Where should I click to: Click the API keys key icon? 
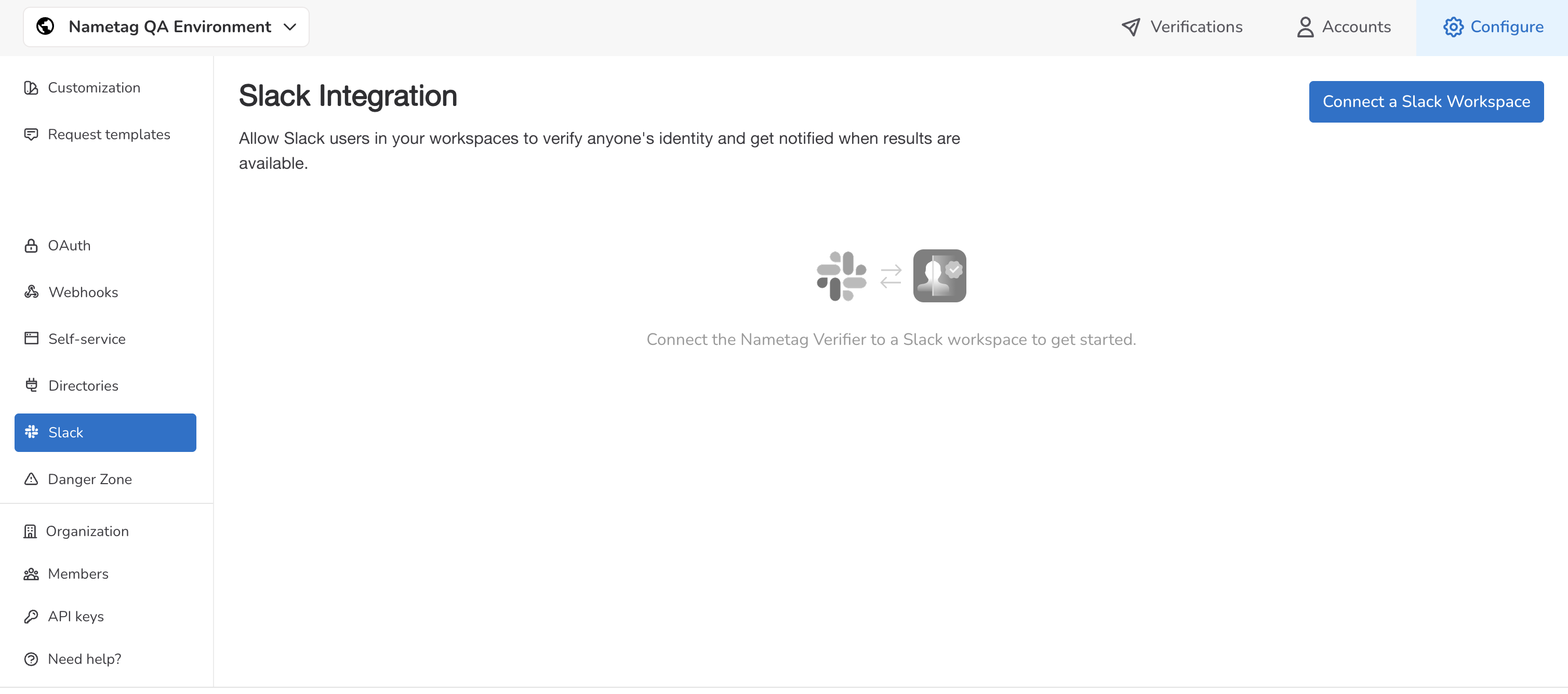click(x=31, y=617)
